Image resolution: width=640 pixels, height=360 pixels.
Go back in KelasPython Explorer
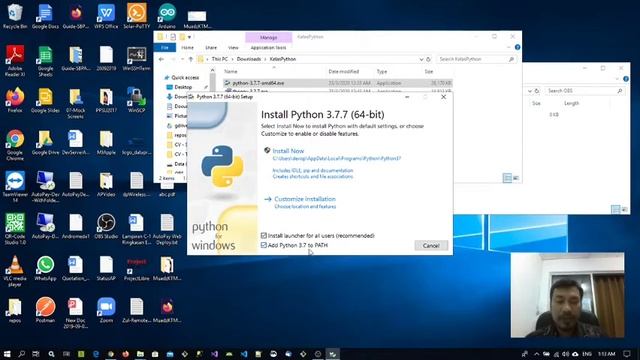click(161, 59)
